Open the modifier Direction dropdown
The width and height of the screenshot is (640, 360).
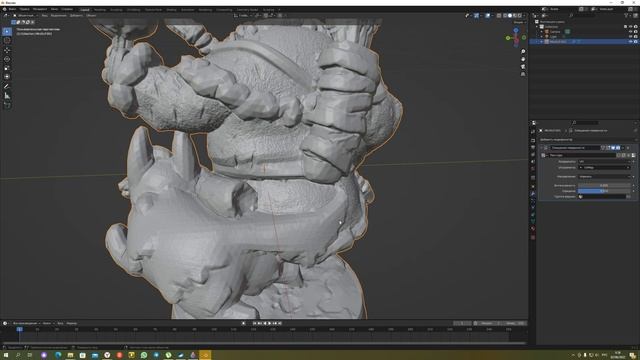604,176
